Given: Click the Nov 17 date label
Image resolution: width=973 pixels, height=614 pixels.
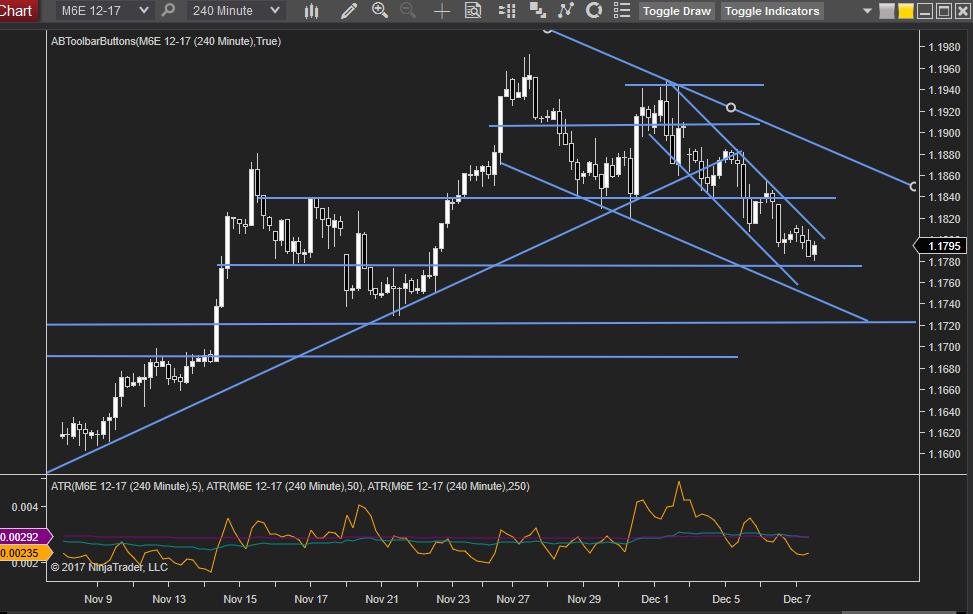Looking at the screenshot, I should [x=311, y=599].
